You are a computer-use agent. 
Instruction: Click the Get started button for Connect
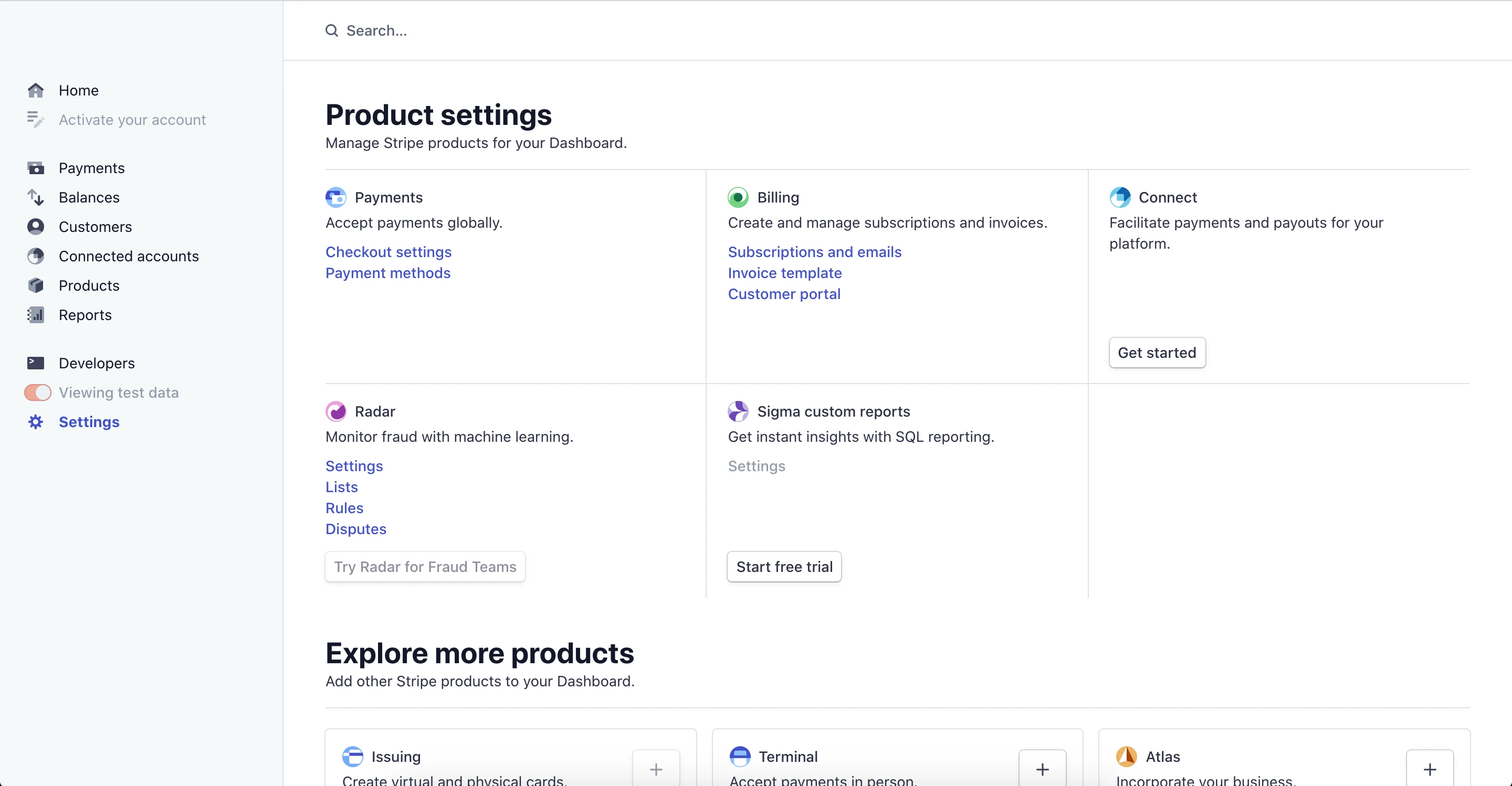tap(1156, 353)
